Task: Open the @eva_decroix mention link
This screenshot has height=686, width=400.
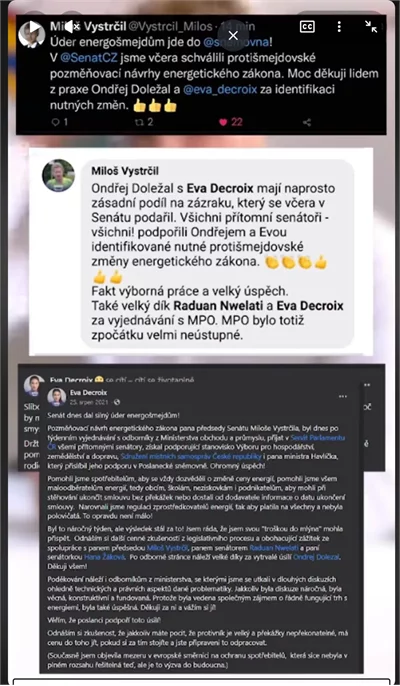Action: tap(220, 90)
